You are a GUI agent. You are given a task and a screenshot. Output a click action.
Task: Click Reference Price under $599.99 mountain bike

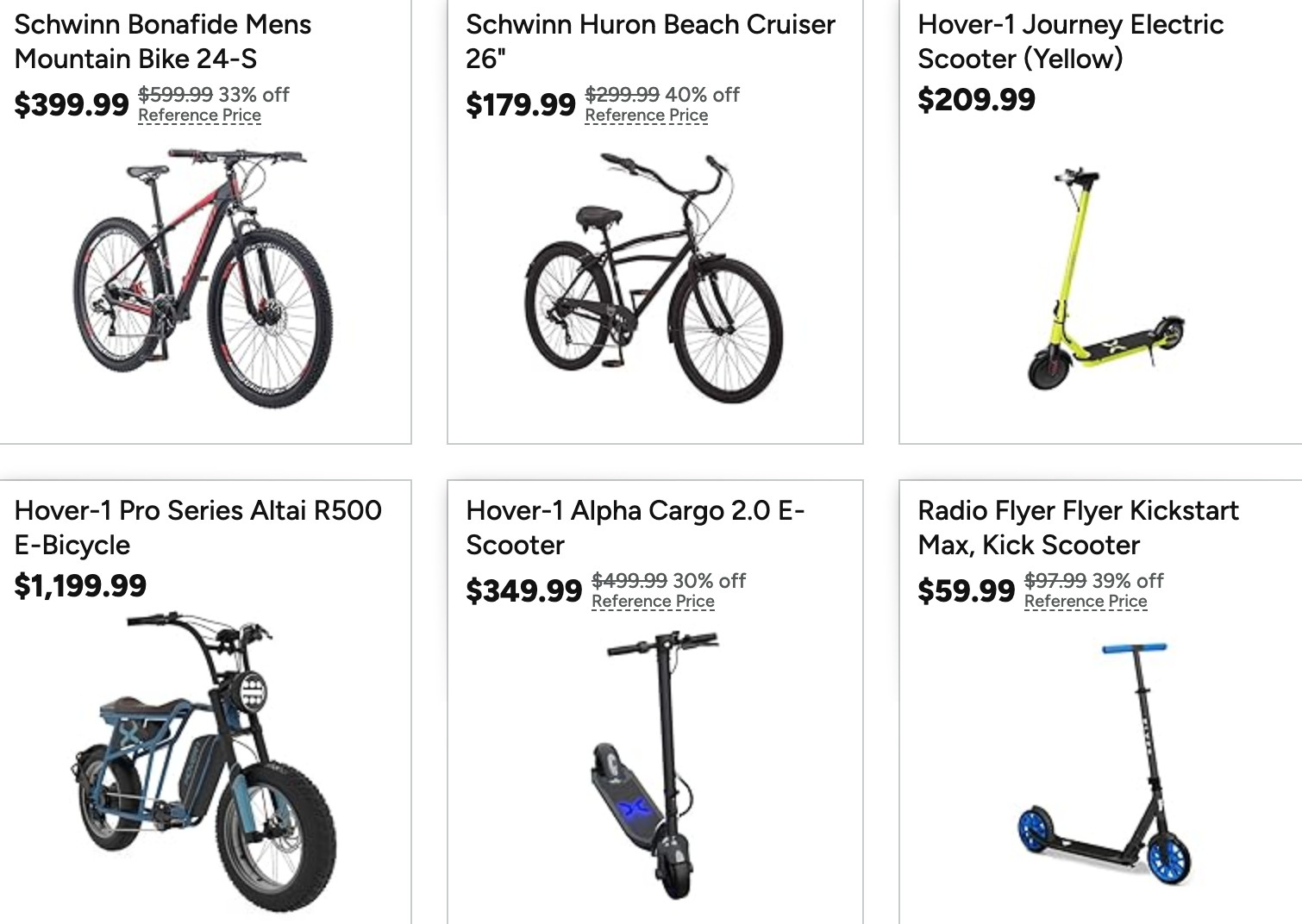coord(199,115)
